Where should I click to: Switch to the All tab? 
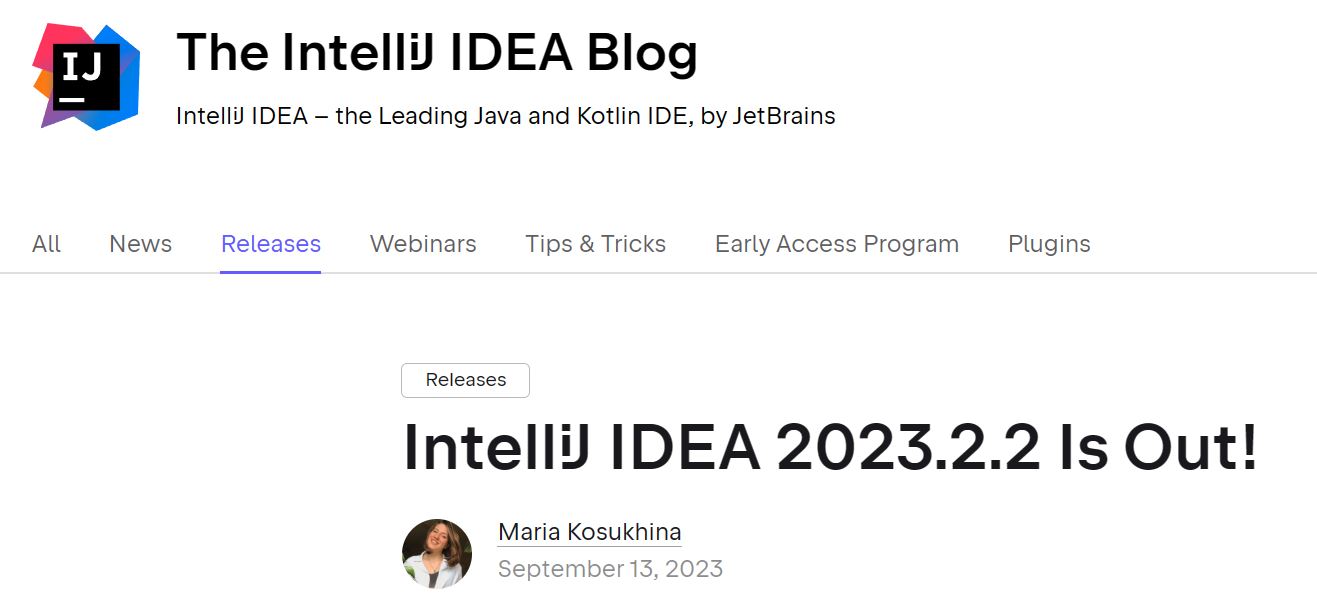point(46,244)
